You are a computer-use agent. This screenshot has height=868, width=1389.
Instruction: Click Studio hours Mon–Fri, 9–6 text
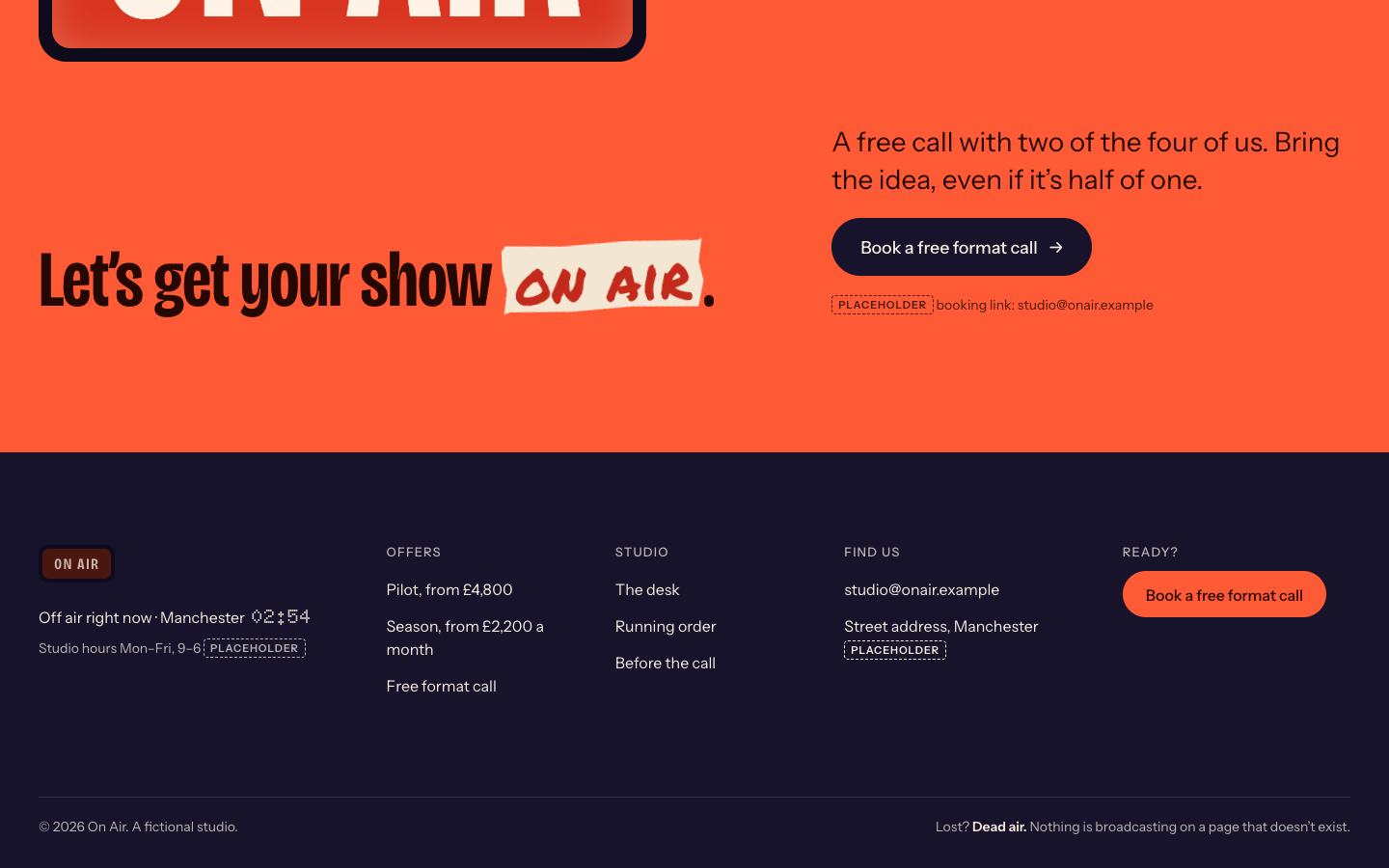click(x=120, y=648)
